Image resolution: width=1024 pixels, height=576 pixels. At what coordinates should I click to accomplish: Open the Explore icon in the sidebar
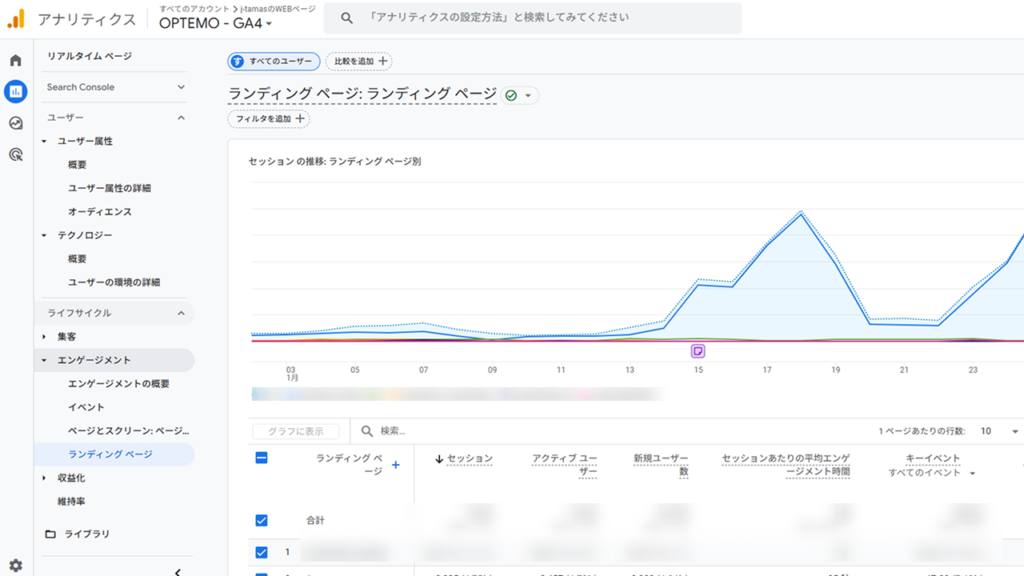pos(14,124)
